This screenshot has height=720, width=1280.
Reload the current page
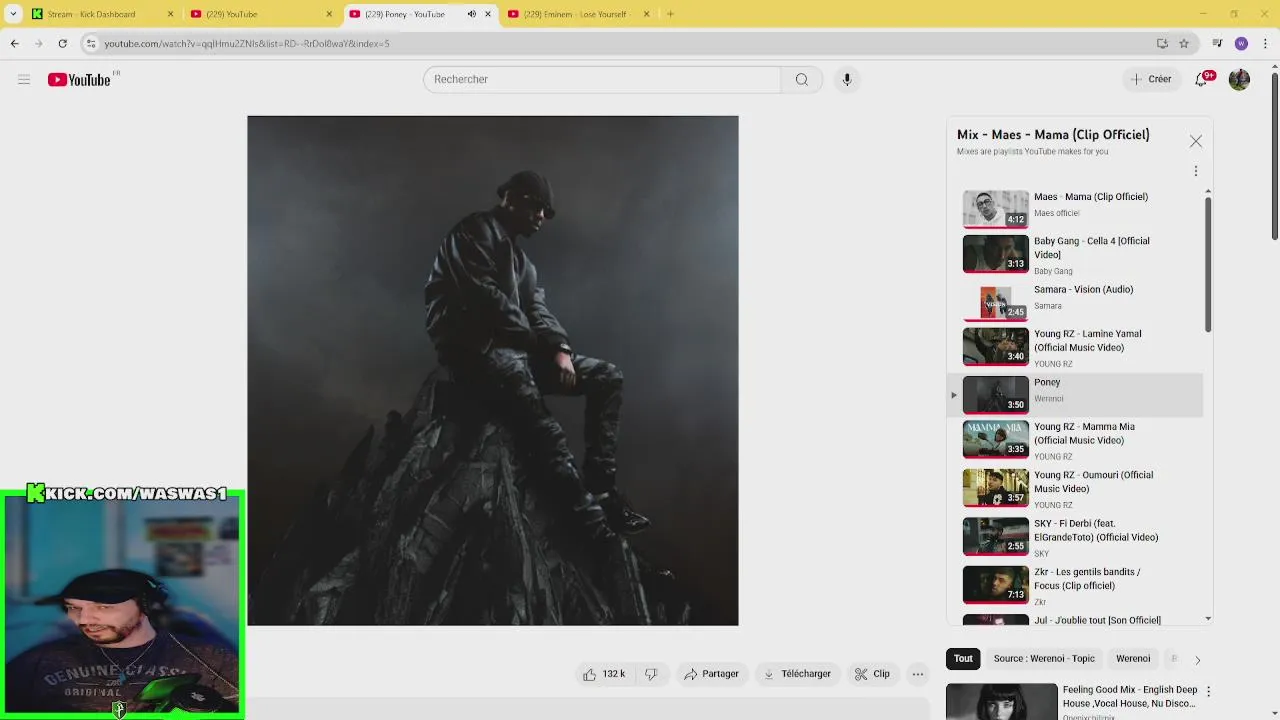[x=62, y=43]
